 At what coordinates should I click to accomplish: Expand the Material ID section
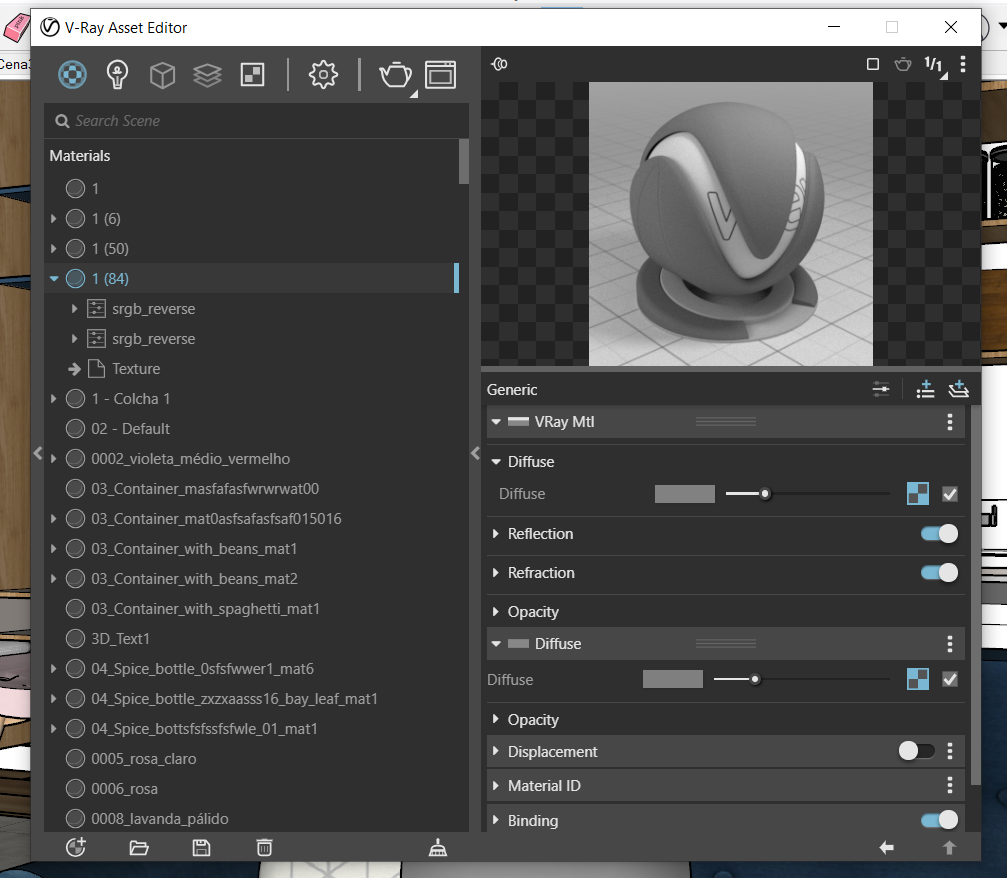[495, 785]
